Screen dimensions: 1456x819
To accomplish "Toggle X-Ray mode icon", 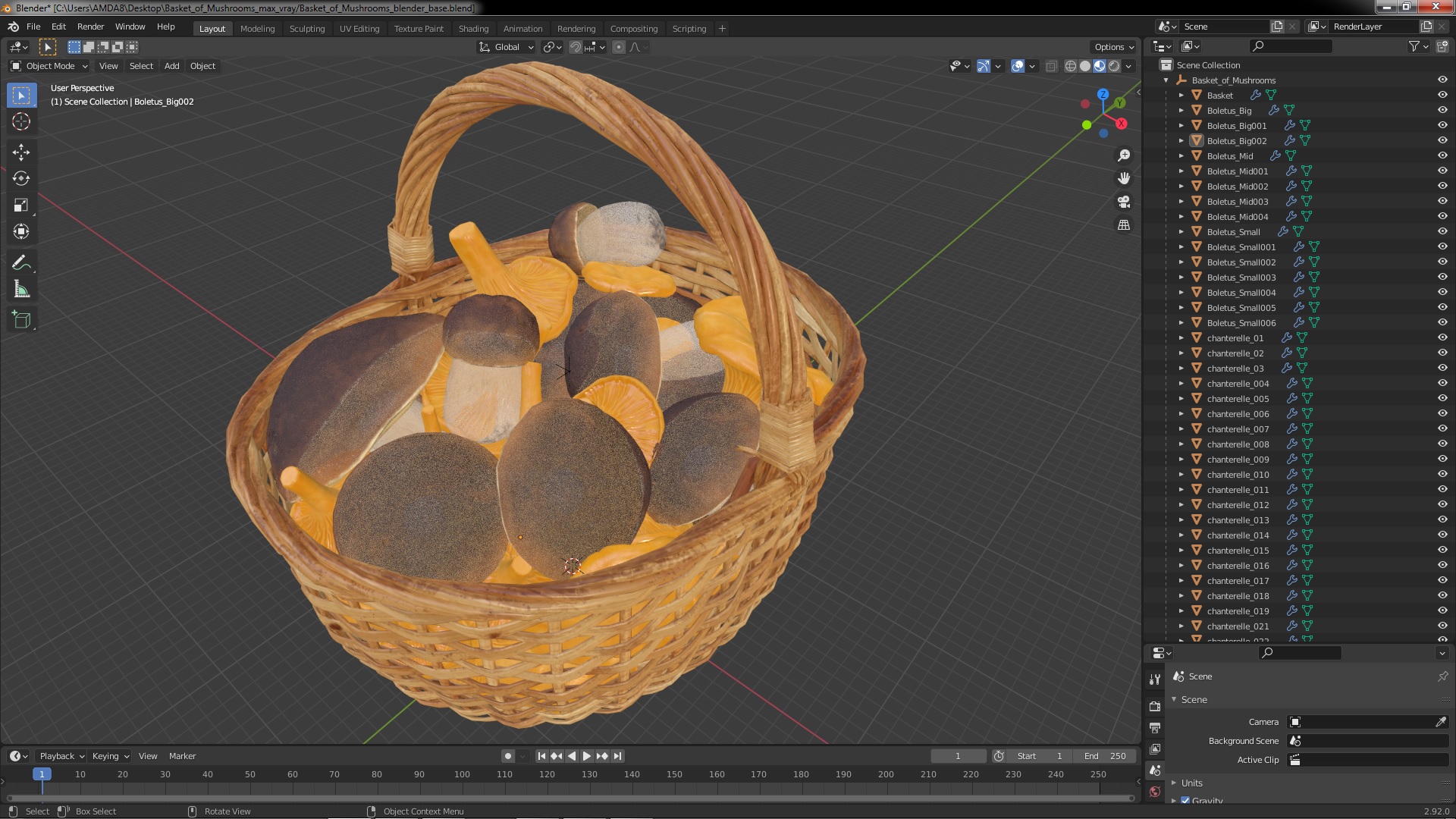I will 1051,66.
